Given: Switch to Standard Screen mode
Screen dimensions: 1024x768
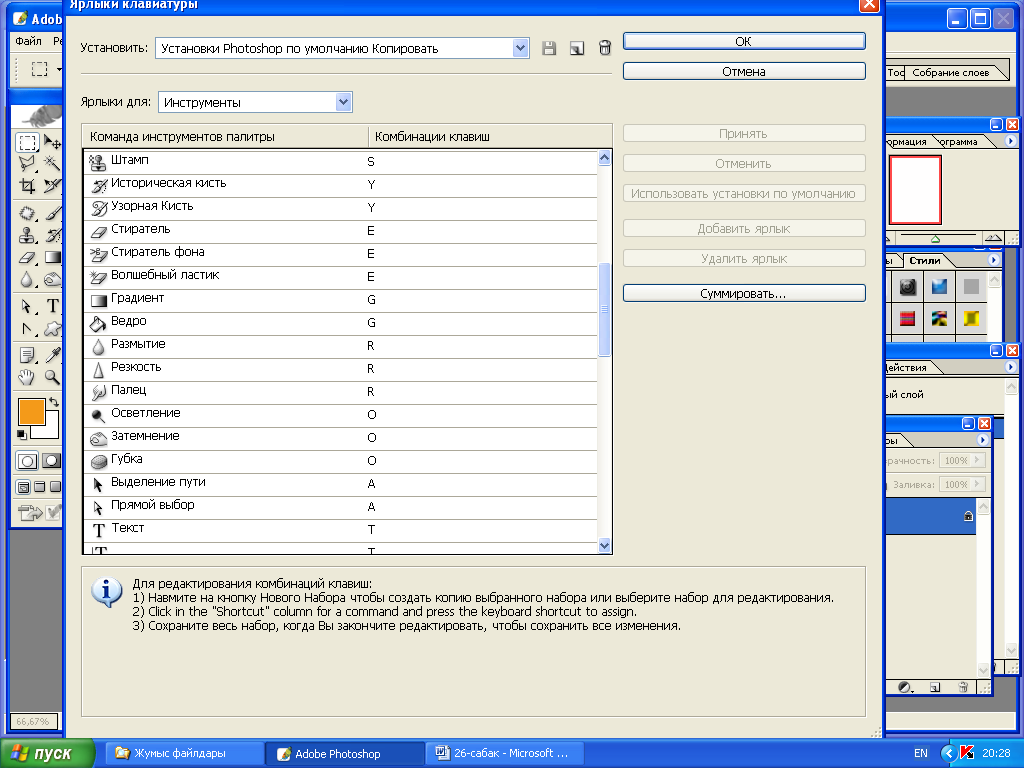Looking at the screenshot, I should click(x=24, y=487).
